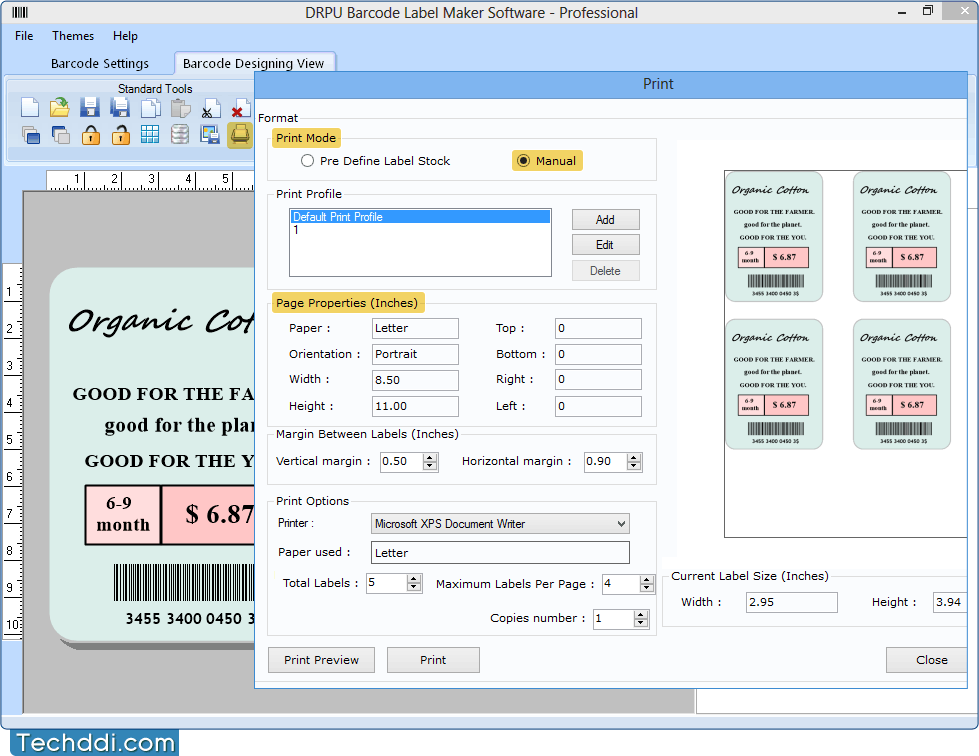
Task: Click the New document icon
Action: tap(29, 107)
